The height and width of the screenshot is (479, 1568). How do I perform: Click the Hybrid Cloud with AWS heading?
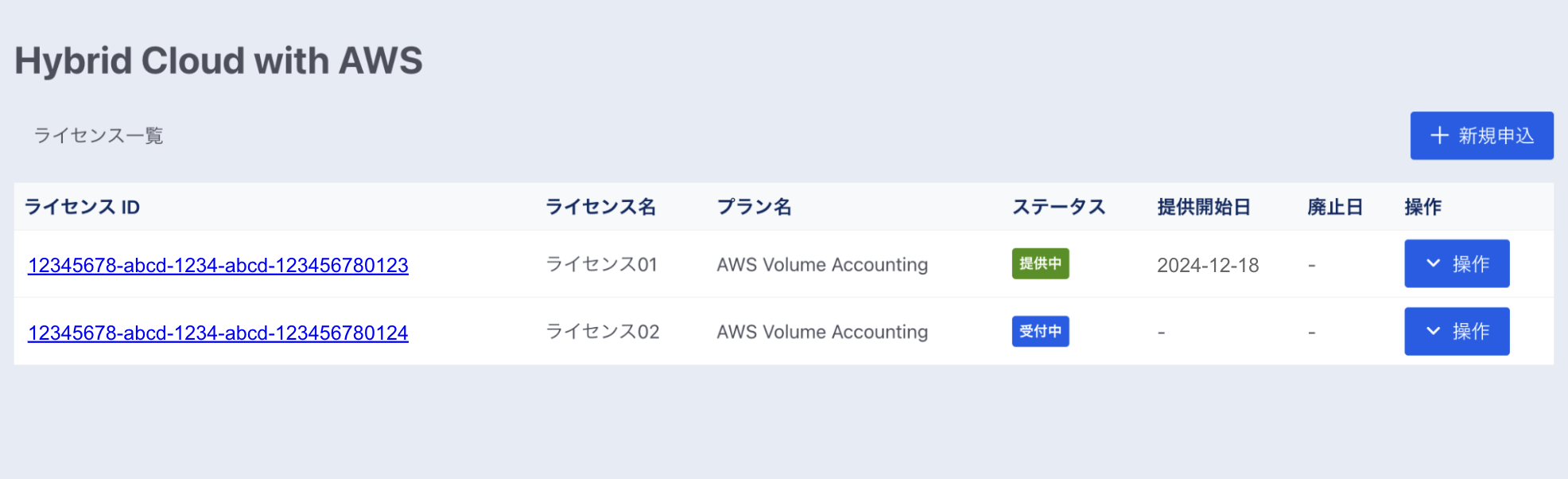[x=219, y=60]
